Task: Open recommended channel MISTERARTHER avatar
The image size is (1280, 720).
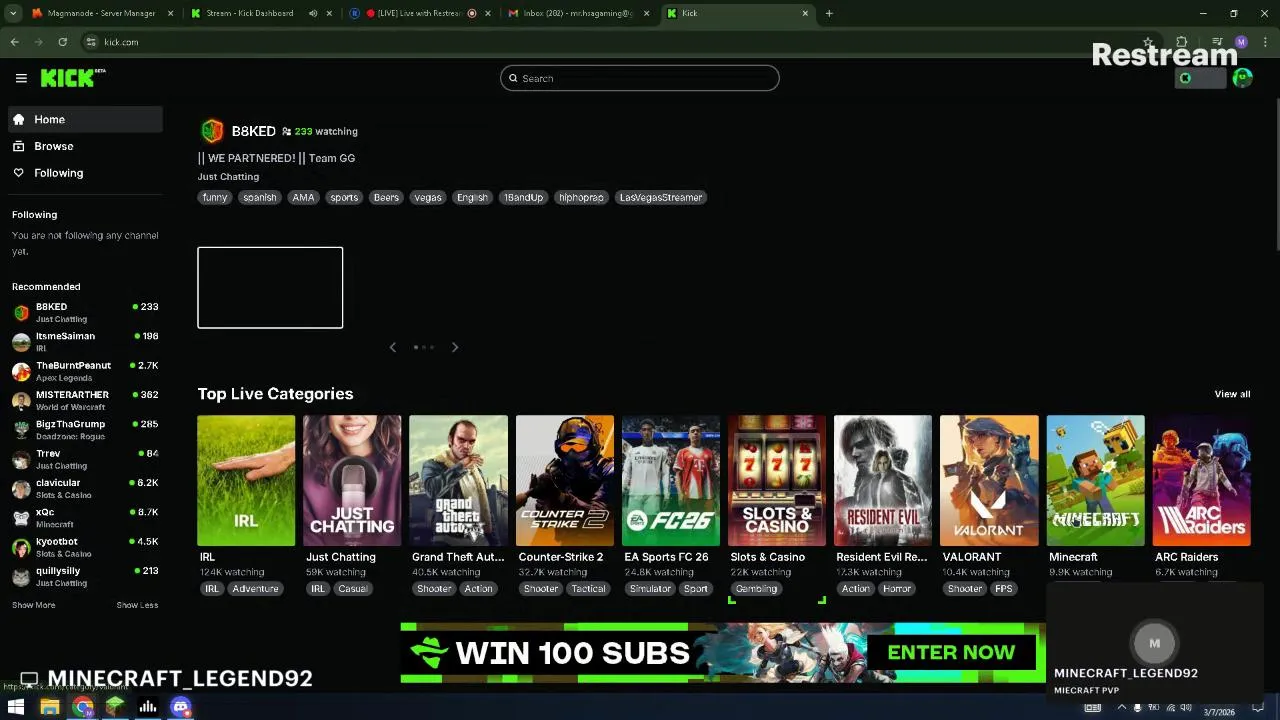Action: tap(21, 400)
